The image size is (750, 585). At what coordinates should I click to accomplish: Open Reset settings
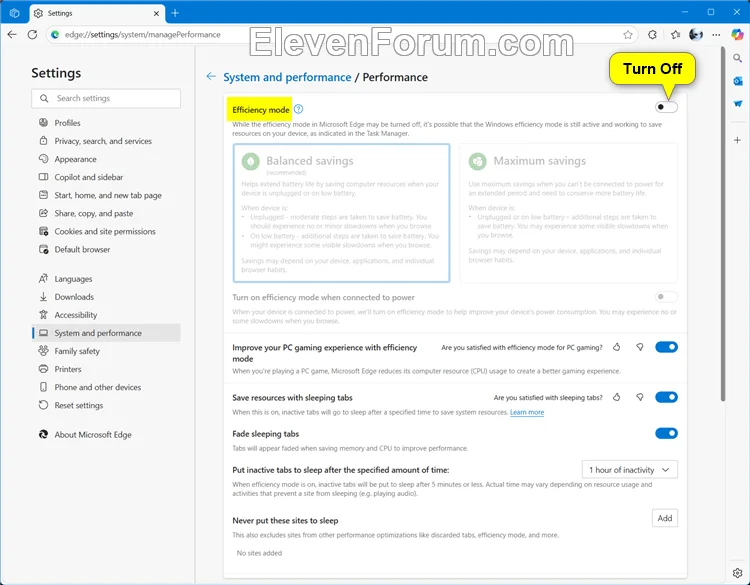pyautogui.click(x=106, y=405)
